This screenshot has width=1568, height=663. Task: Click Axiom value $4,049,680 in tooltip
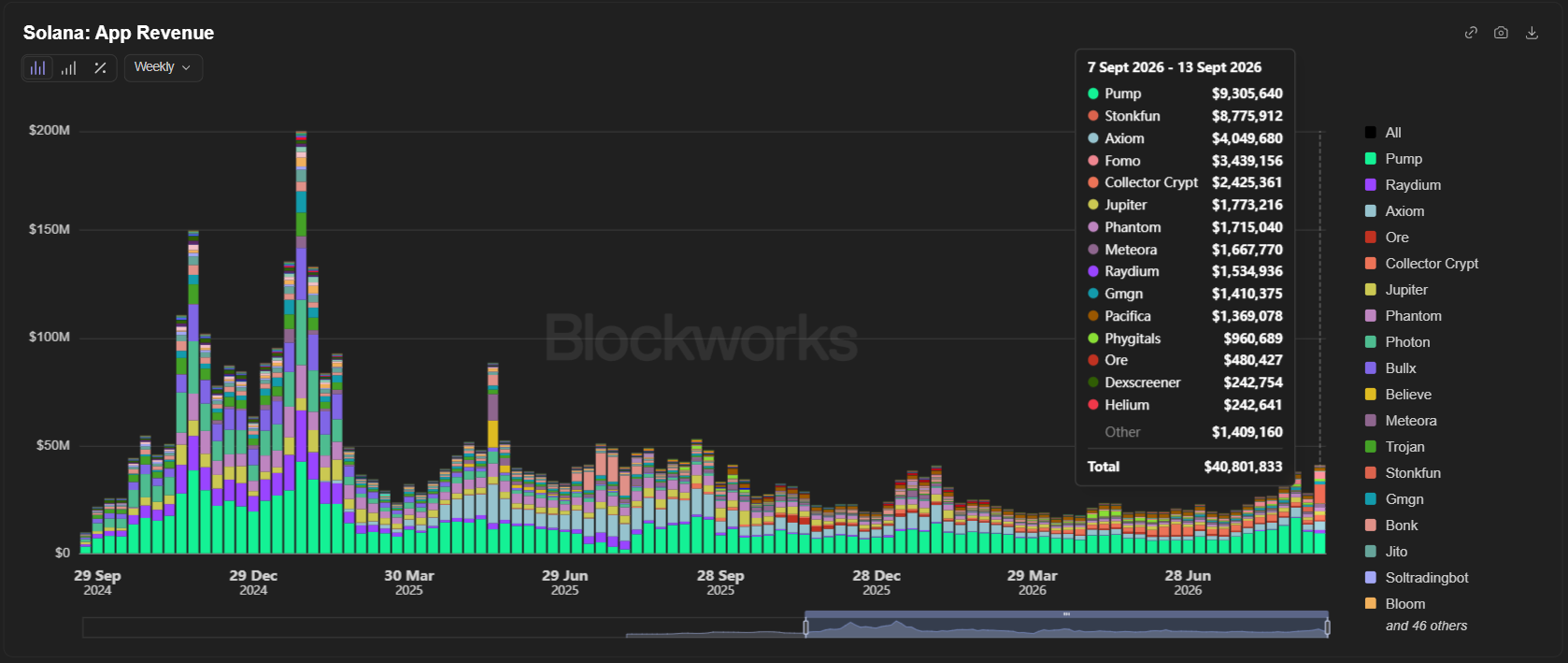click(1247, 138)
